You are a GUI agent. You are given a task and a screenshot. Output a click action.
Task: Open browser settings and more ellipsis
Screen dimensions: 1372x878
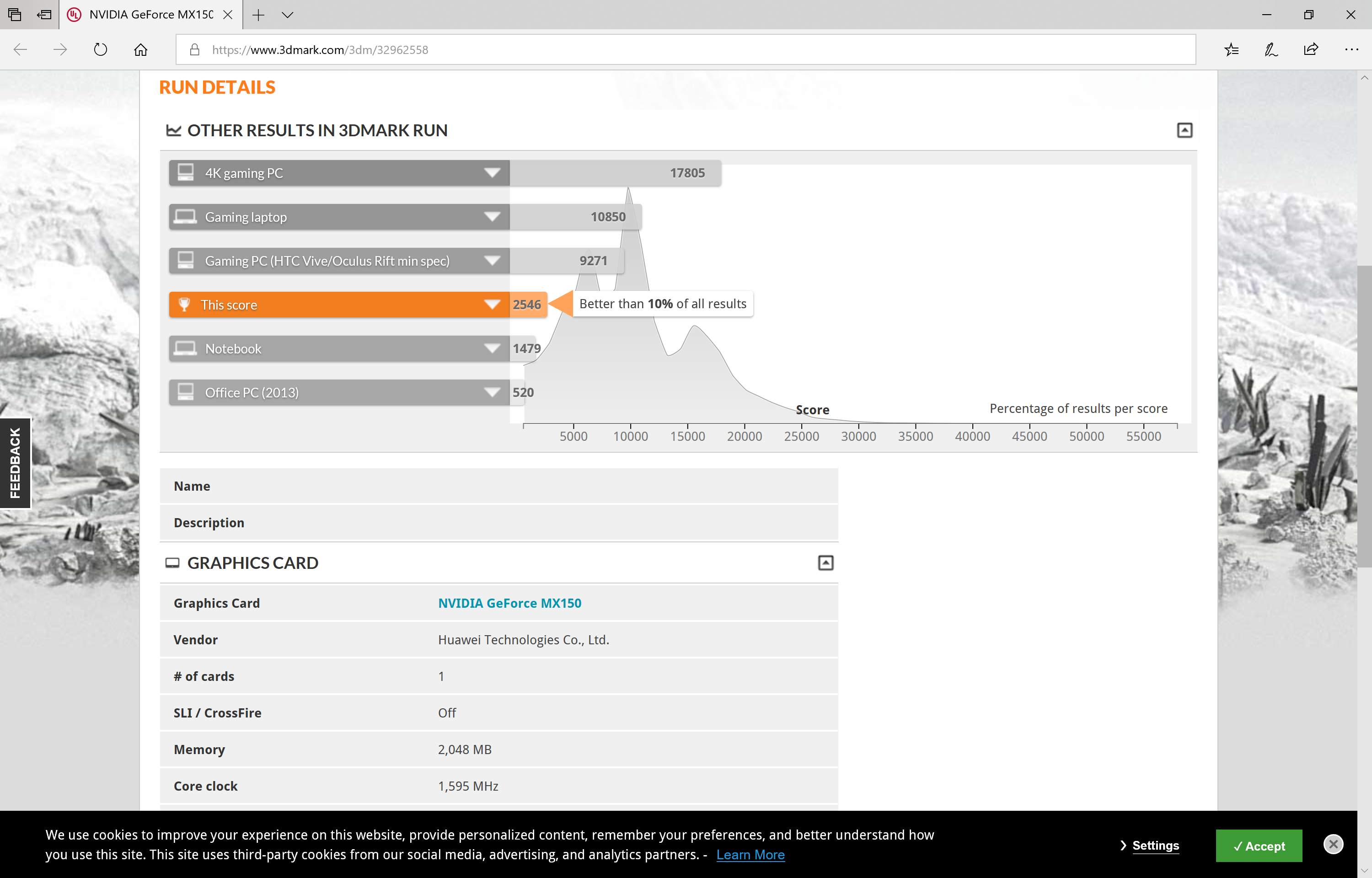click(x=1351, y=49)
